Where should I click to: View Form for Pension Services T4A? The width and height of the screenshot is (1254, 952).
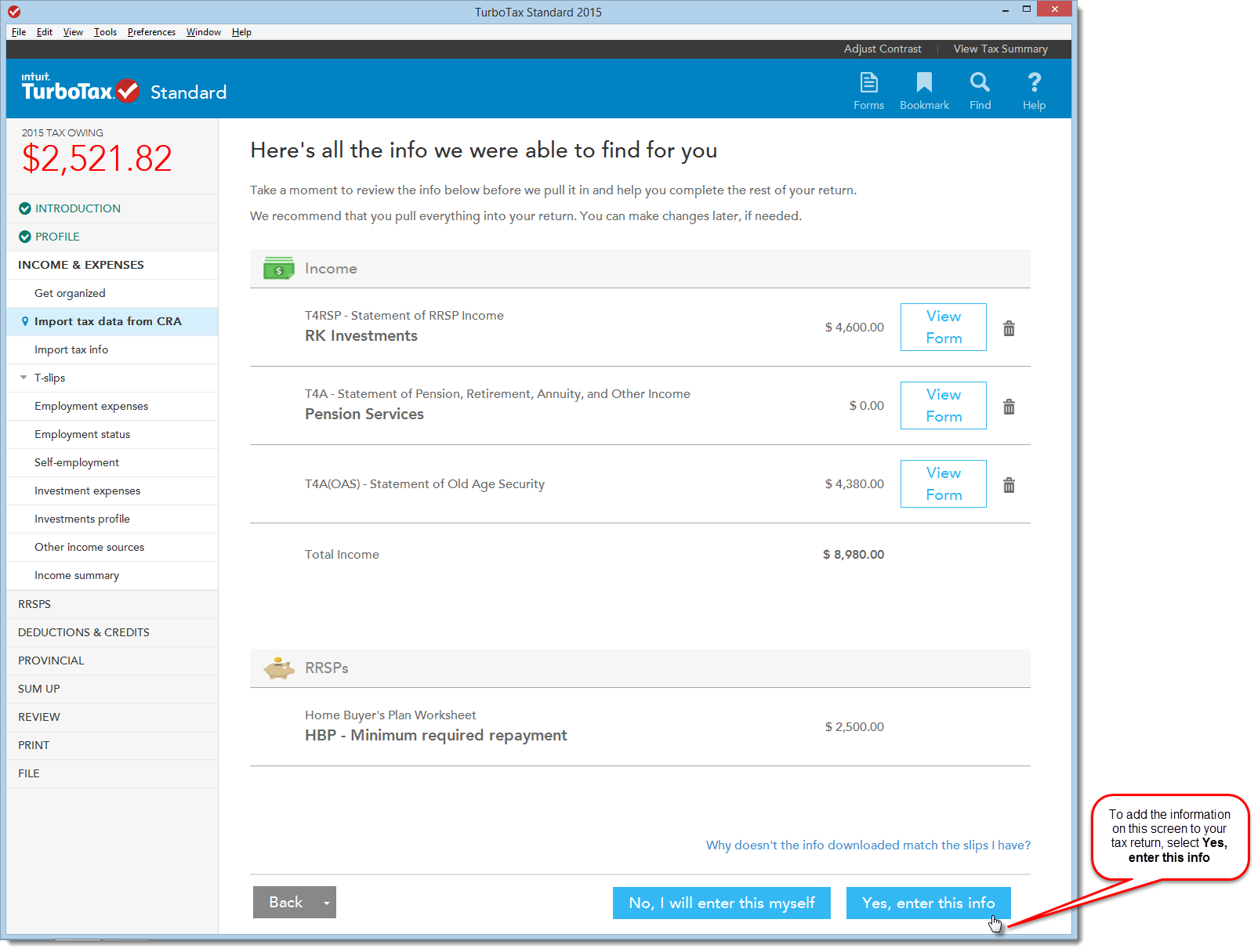[x=944, y=405]
